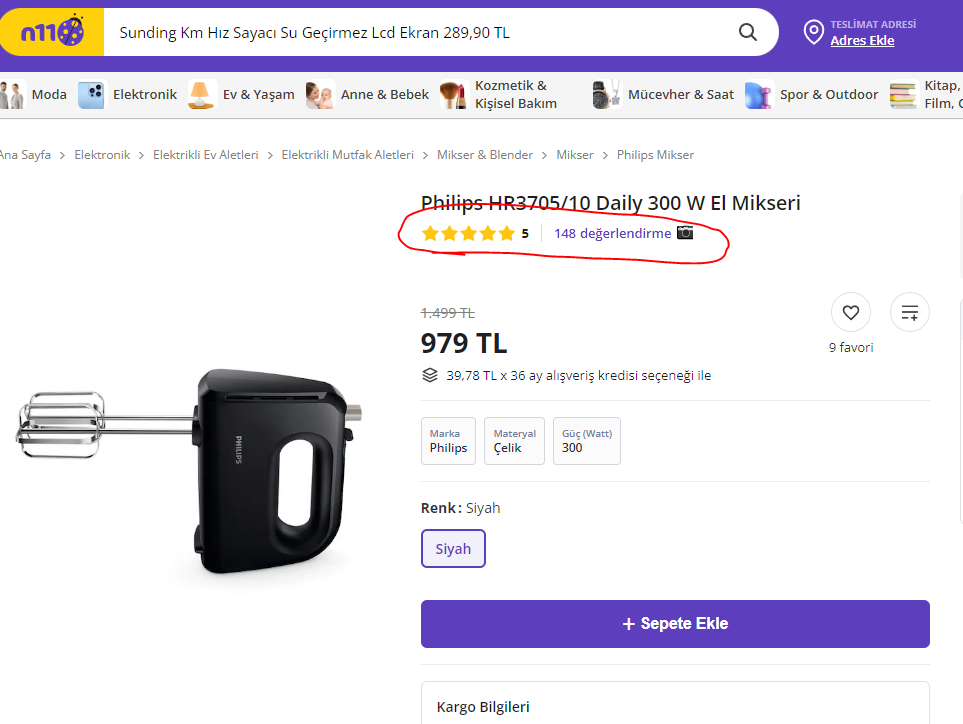Expand the Kargo Bilgileri section
Image resolution: width=963 pixels, height=724 pixels.
483,706
